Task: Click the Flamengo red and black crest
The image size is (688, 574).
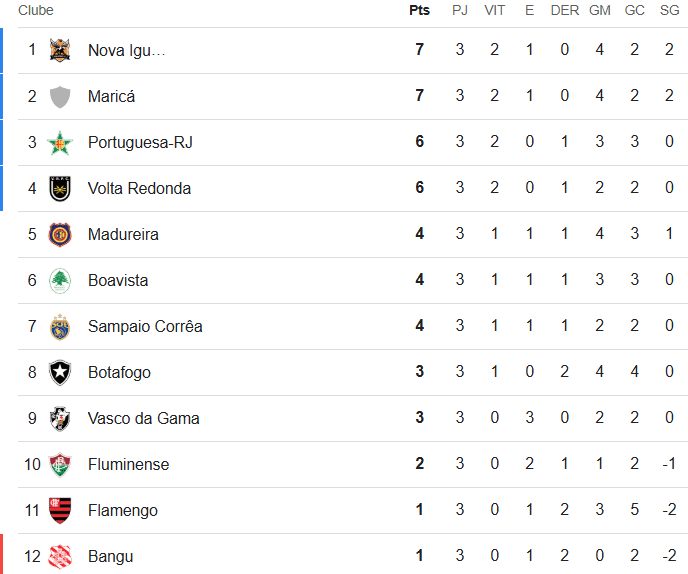Action: (60, 510)
